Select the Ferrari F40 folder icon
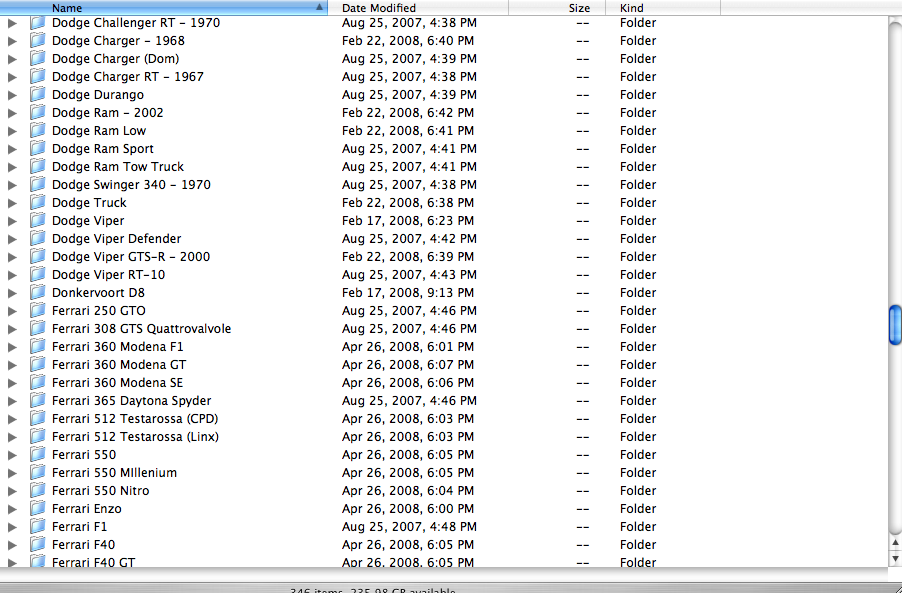 (38, 545)
